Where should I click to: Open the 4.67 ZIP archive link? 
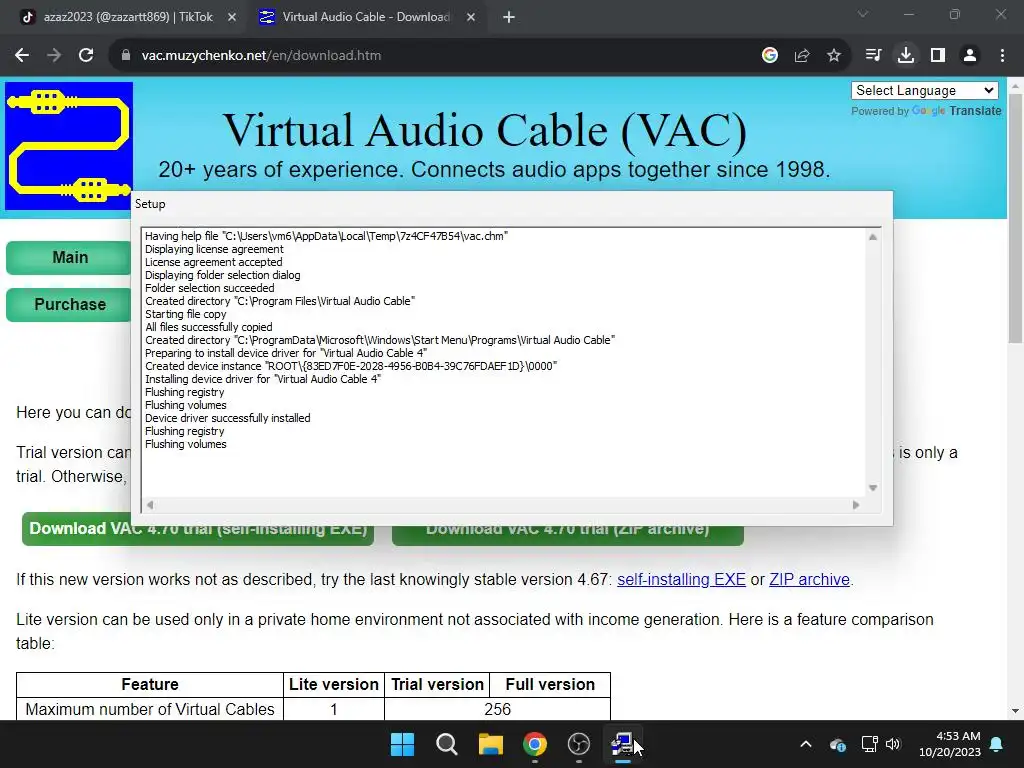click(809, 579)
